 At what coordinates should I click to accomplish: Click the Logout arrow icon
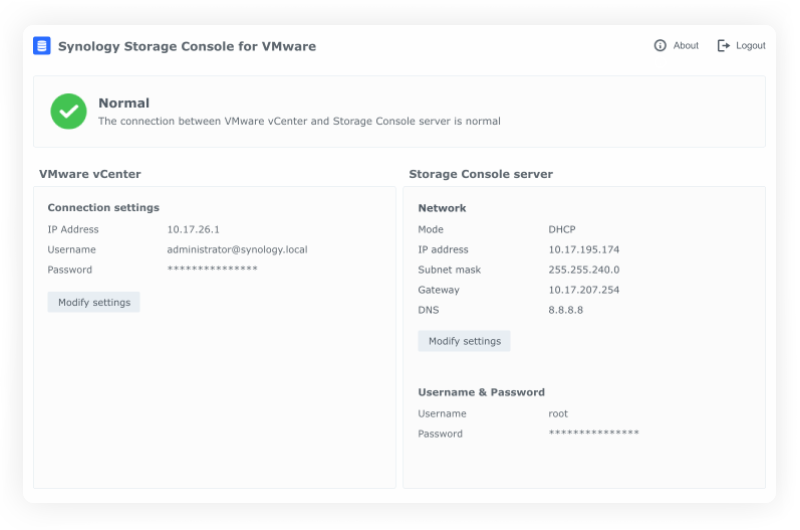723,45
